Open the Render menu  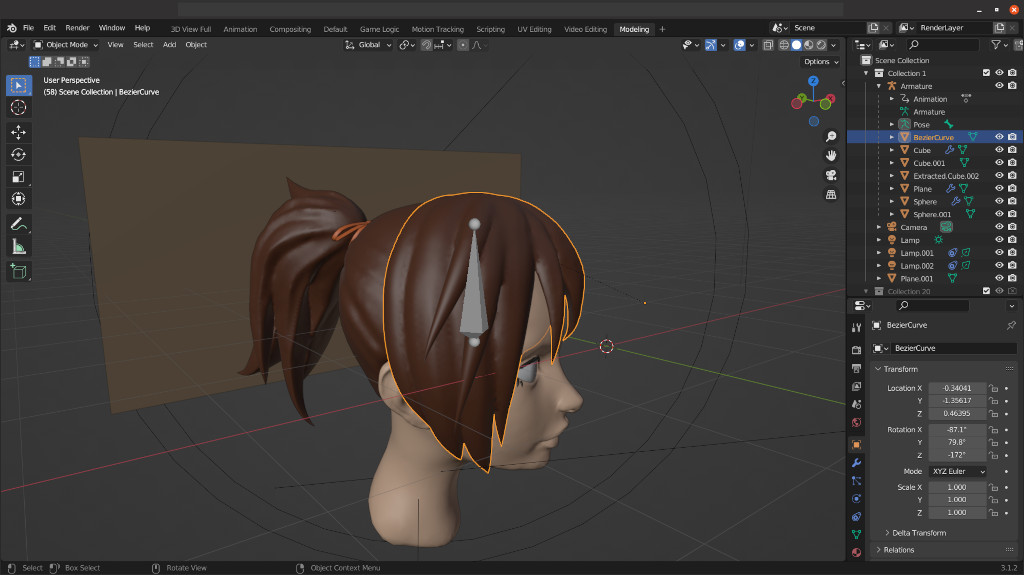(77, 28)
